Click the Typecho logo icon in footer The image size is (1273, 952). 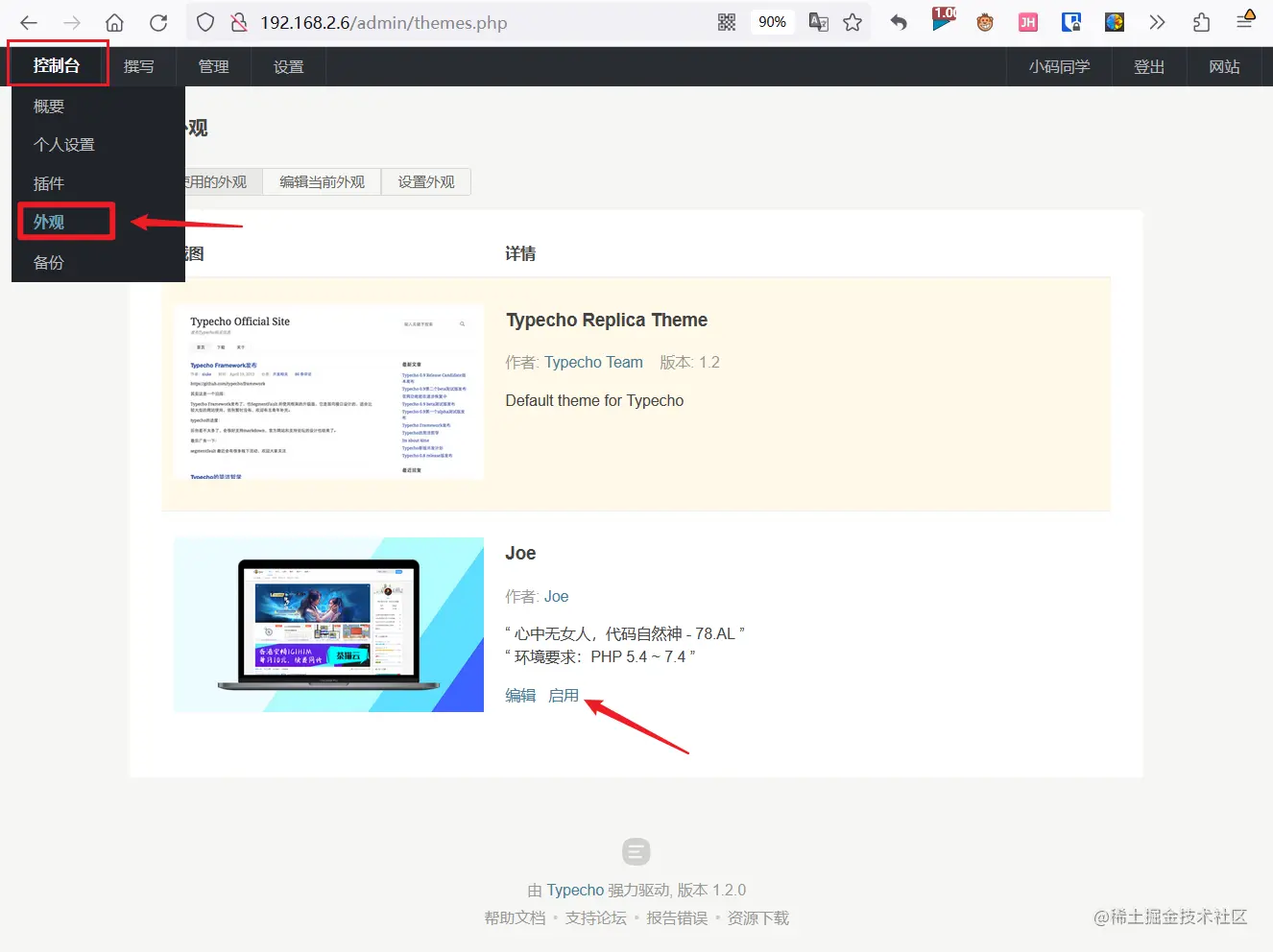[x=636, y=851]
